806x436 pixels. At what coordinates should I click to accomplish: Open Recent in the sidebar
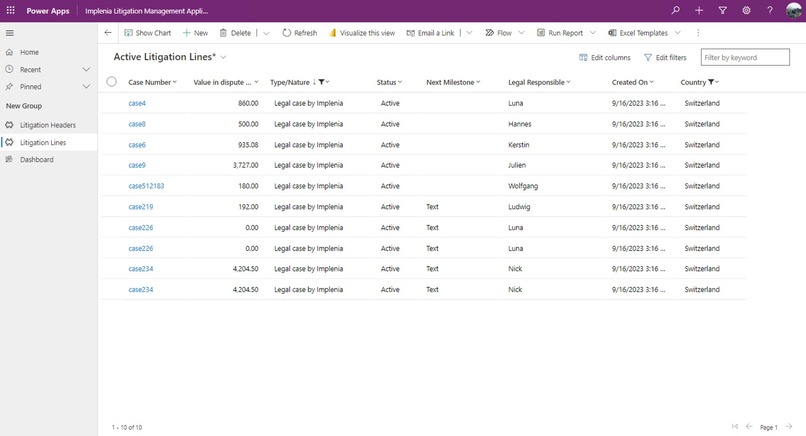(30, 69)
